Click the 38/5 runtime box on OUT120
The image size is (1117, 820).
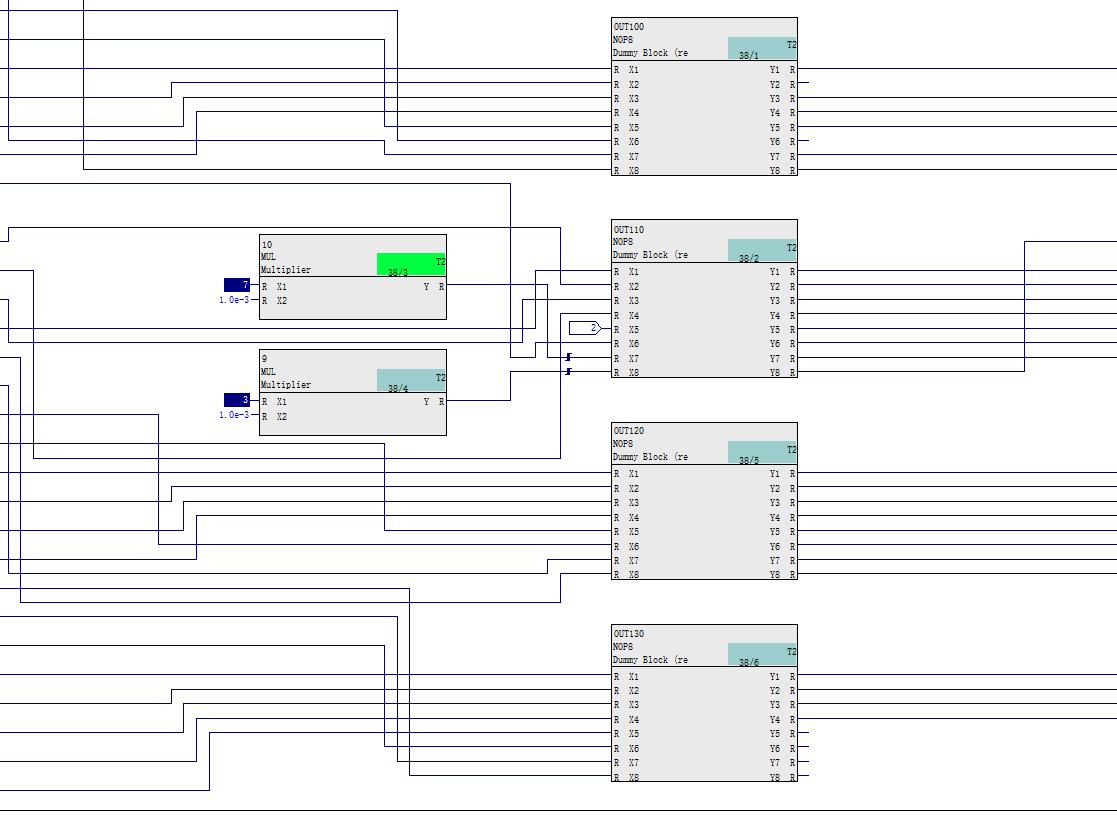(x=762, y=453)
